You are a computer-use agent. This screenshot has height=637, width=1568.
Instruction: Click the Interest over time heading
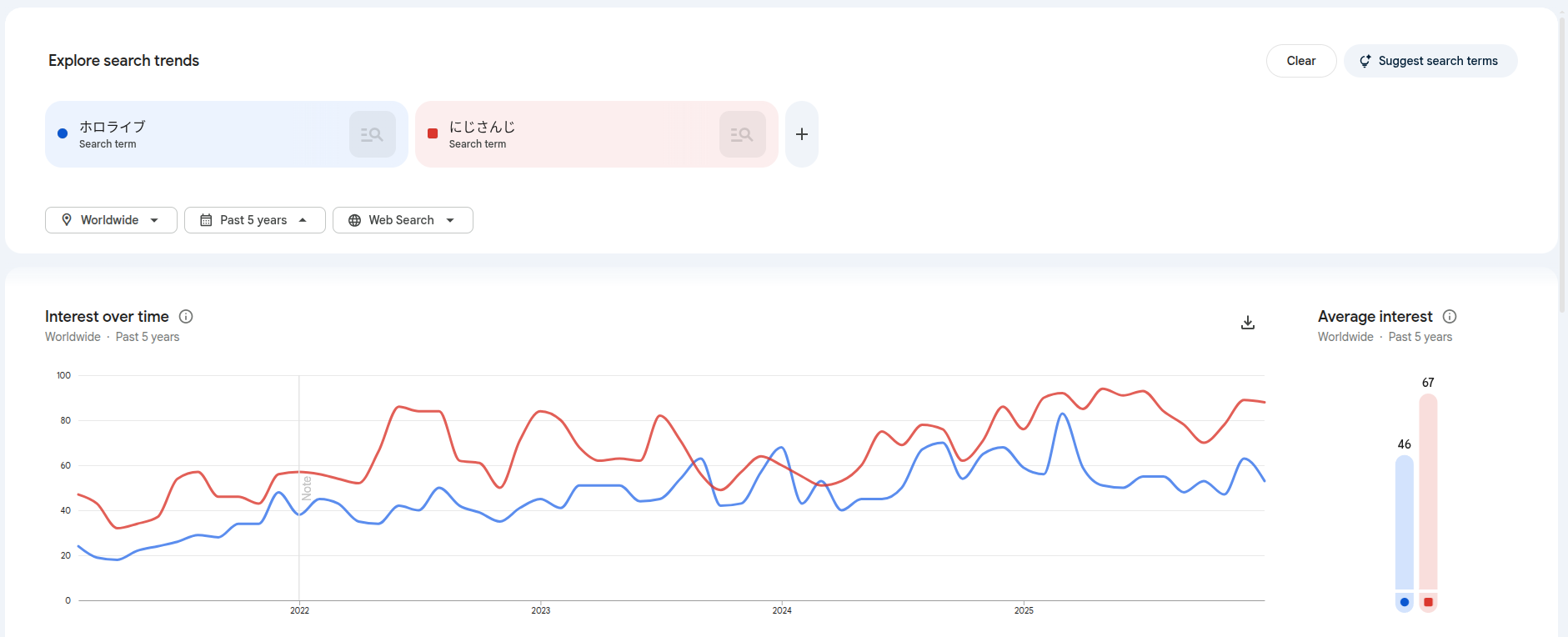pos(107,317)
